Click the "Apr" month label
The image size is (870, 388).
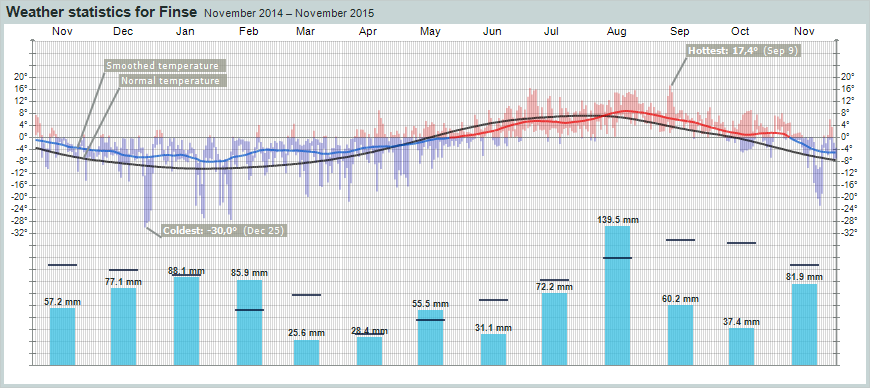(368, 32)
